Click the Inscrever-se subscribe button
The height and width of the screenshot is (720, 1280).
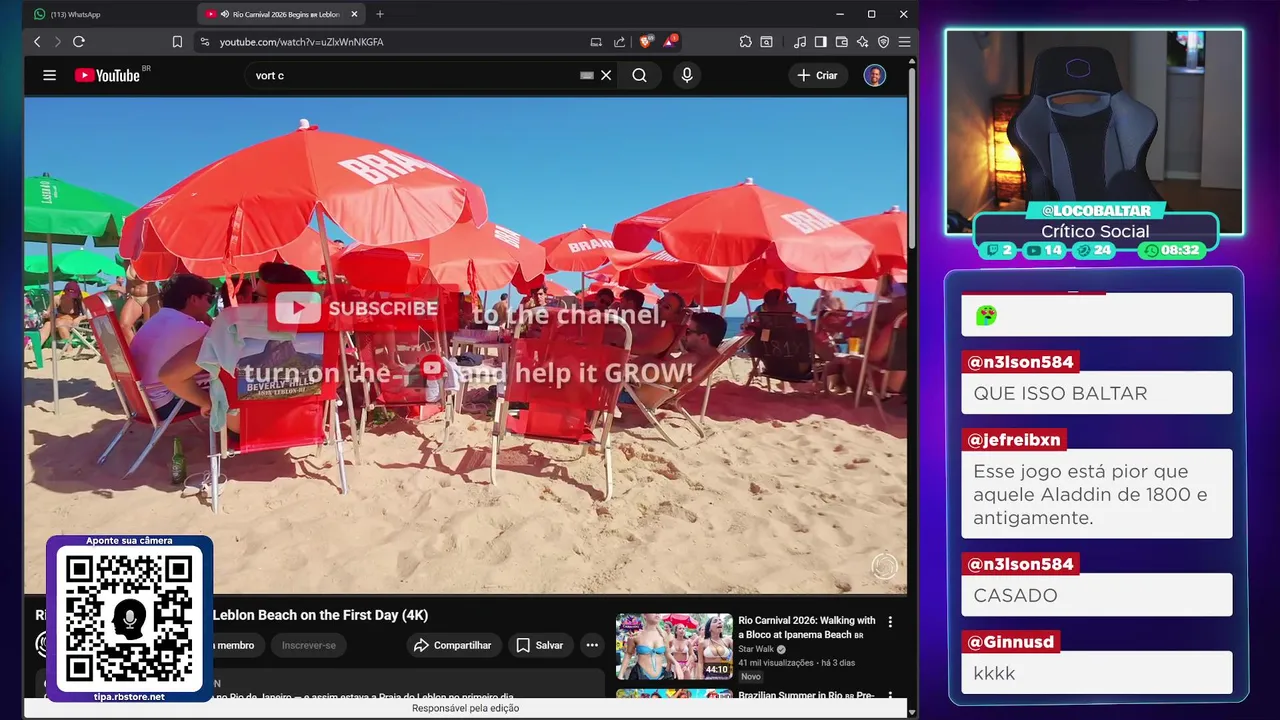coord(309,645)
